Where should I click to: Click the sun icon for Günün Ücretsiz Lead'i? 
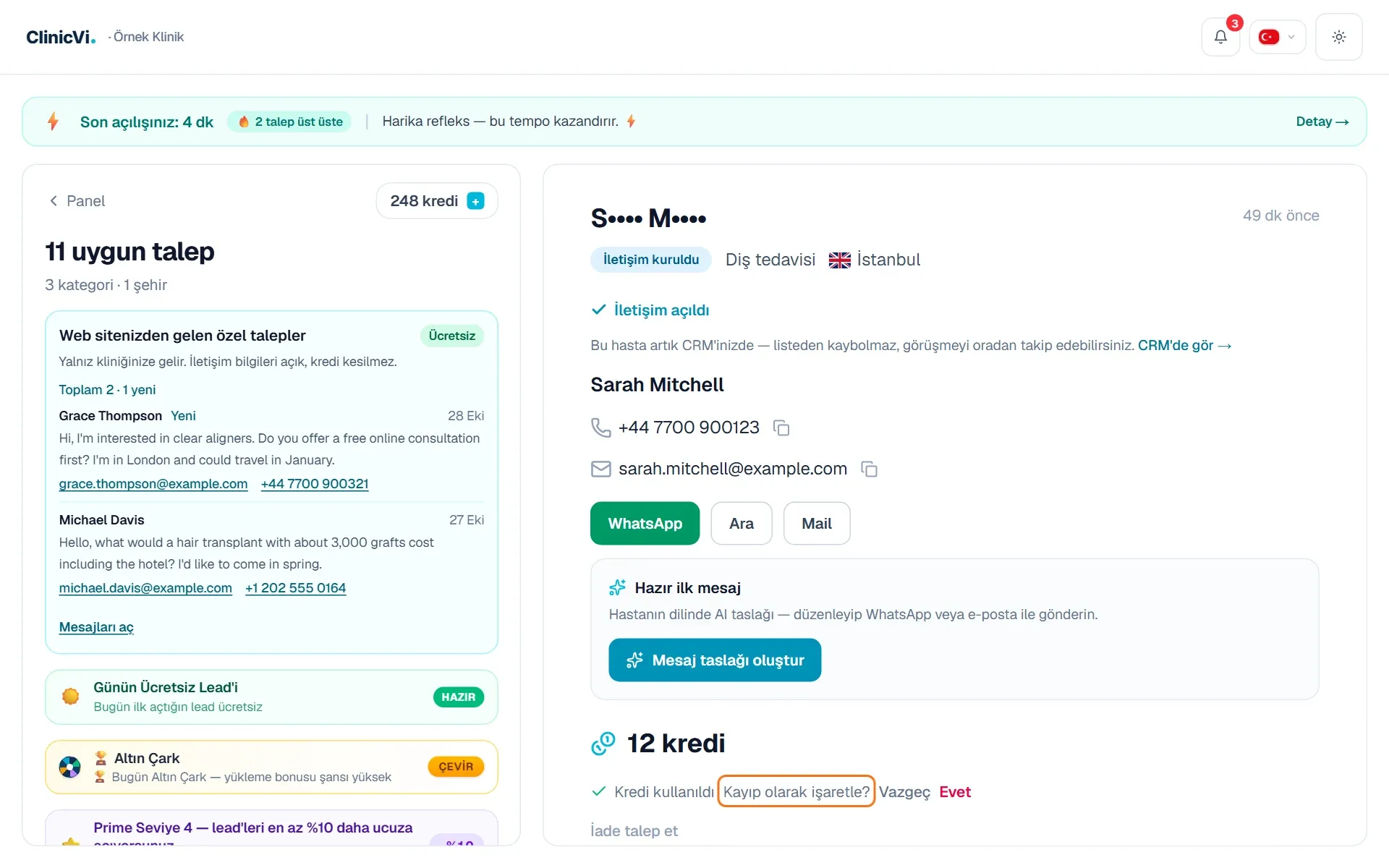(71, 697)
